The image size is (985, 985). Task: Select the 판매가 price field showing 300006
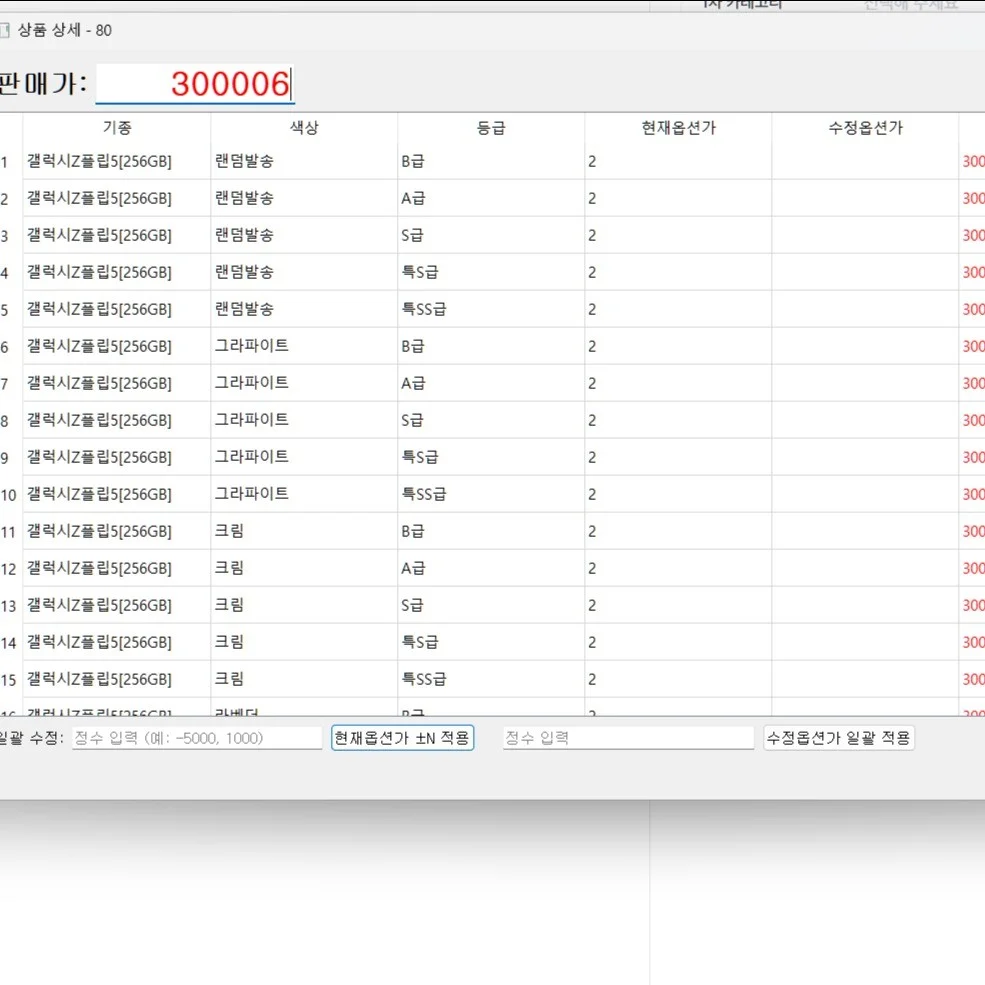click(195, 84)
